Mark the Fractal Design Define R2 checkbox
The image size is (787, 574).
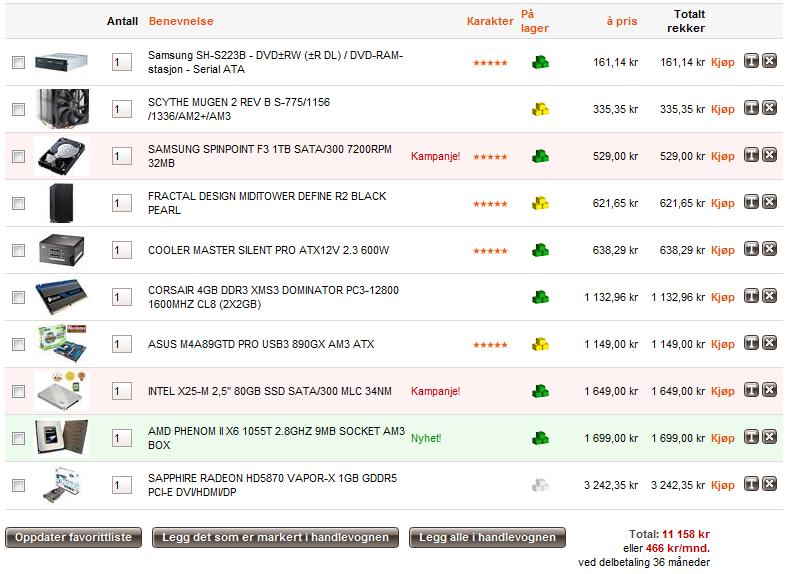coord(19,203)
